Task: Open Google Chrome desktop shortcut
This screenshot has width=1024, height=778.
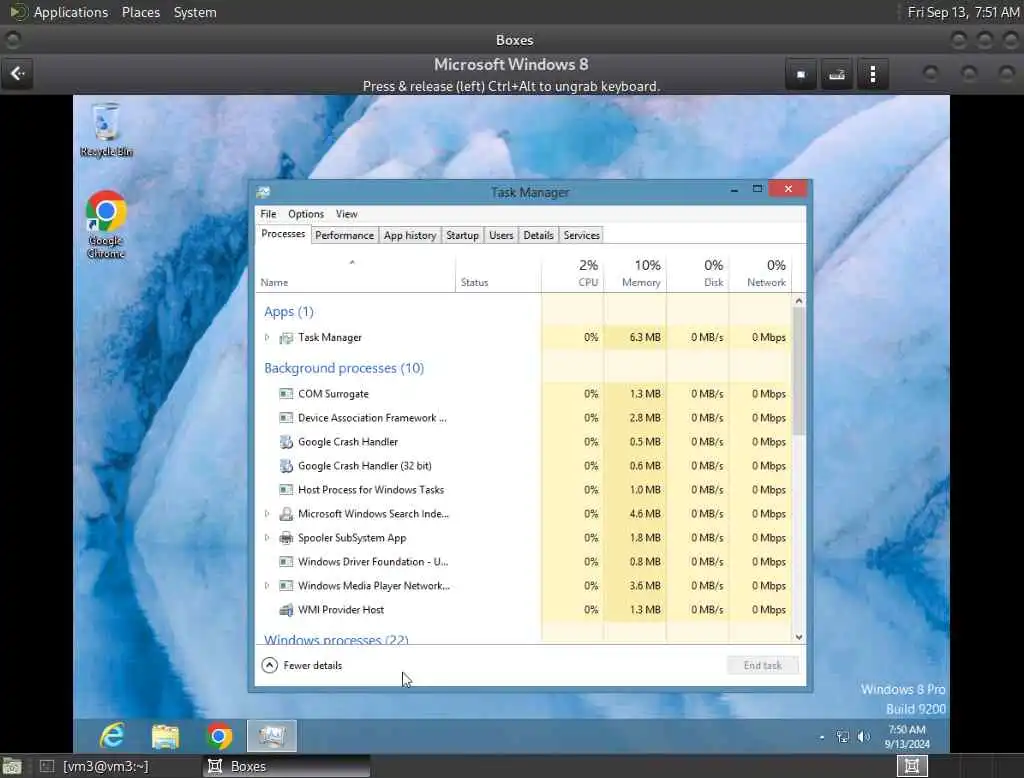Action: coord(106,224)
